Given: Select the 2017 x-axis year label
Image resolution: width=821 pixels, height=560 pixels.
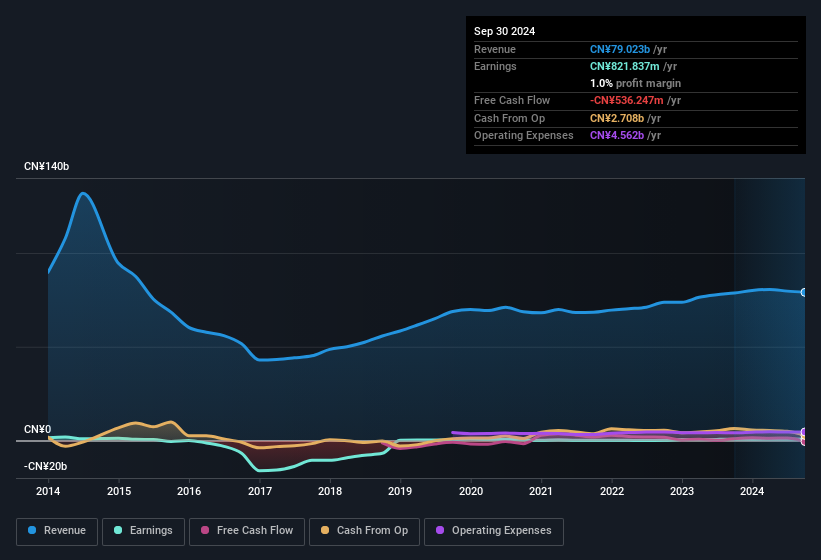Looking at the screenshot, I should pyautogui.click(x=260, y=491).
